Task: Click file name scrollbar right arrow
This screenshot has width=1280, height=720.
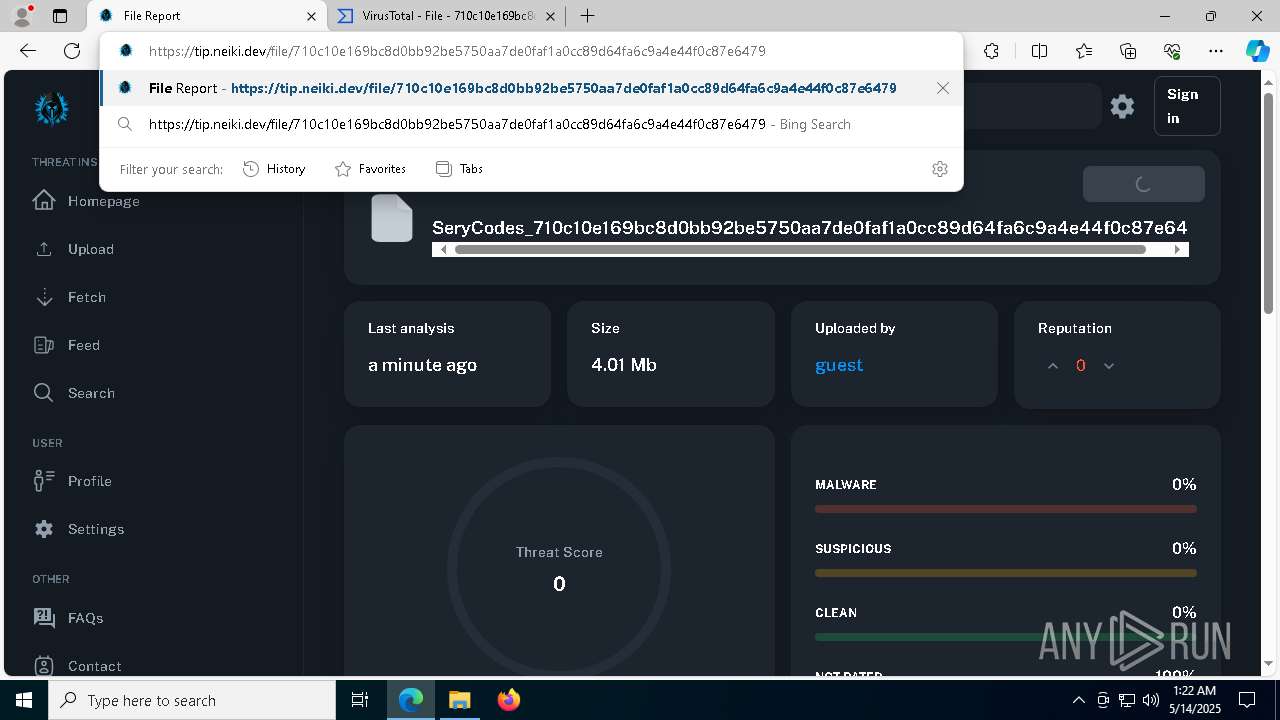Action: [x=1177, y=250]
